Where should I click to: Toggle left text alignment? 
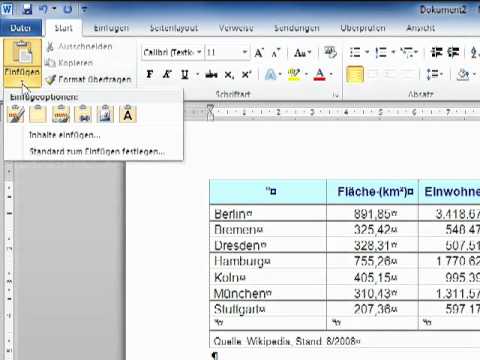[355, 74]
